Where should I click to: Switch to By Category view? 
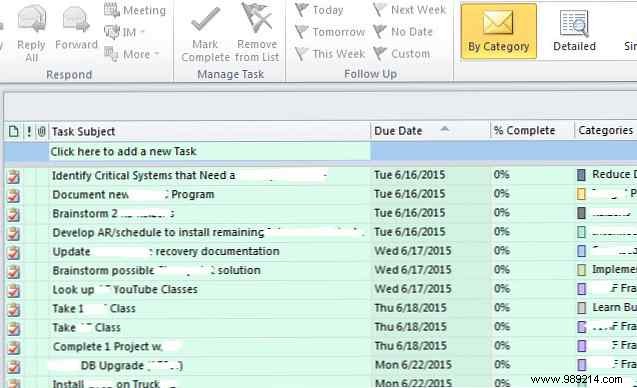pyautogui.click(x=498, y=31)
